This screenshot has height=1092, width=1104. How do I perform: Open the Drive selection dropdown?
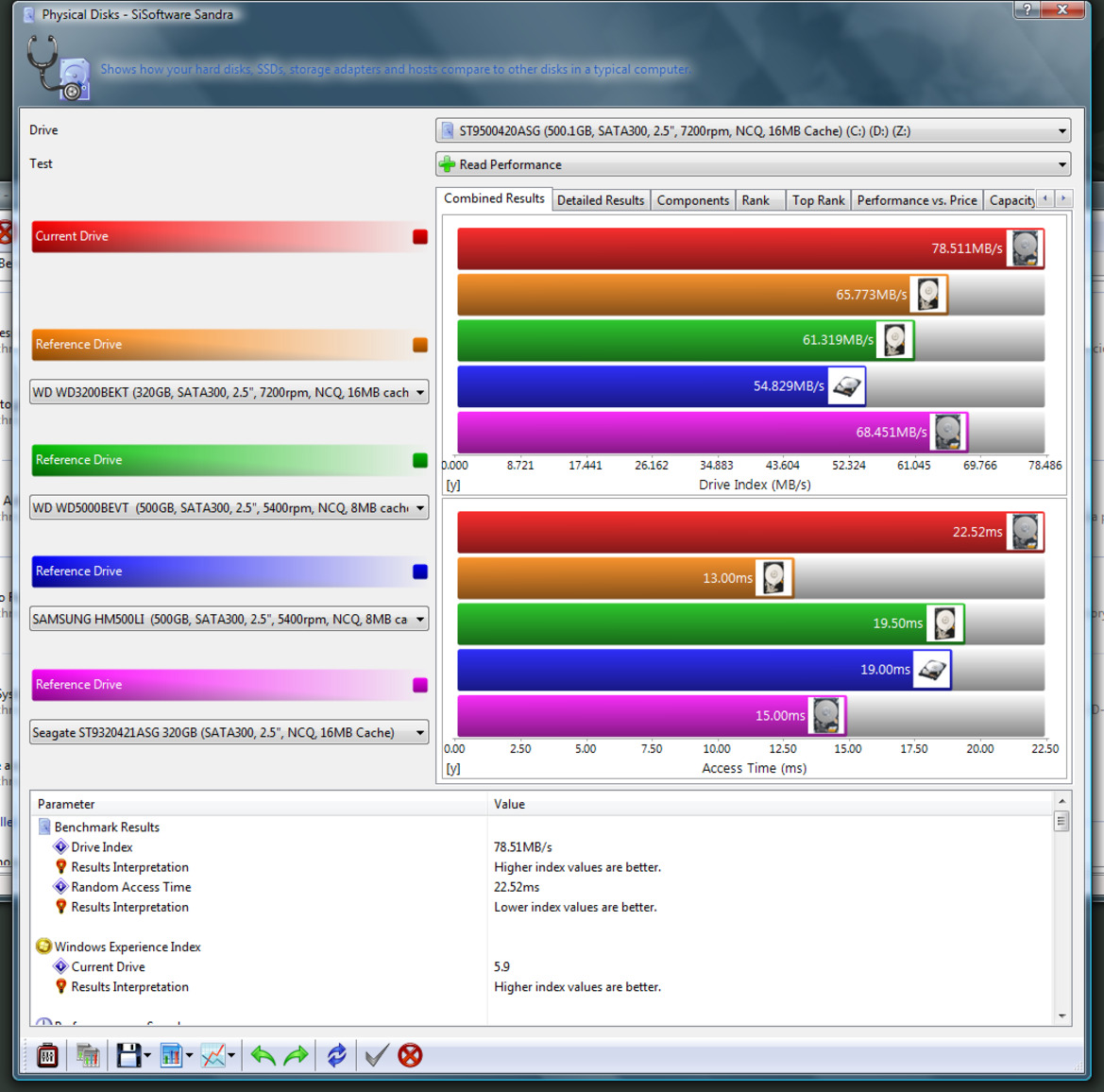(753, 131)
